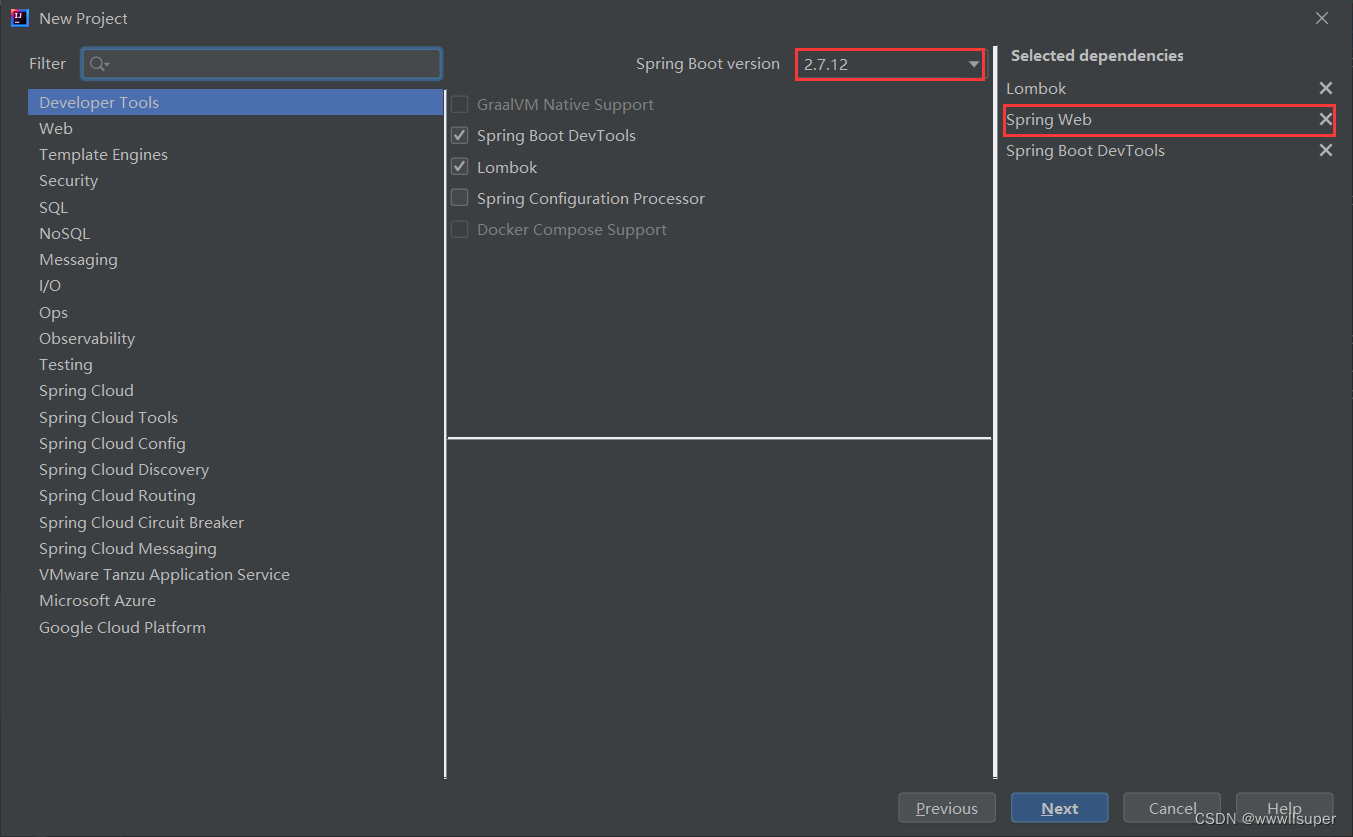Viewport: 1353px width, 837px height.
Task: Uncheck the Spring Boot DevTools checkbox
Action: (460, 135)
